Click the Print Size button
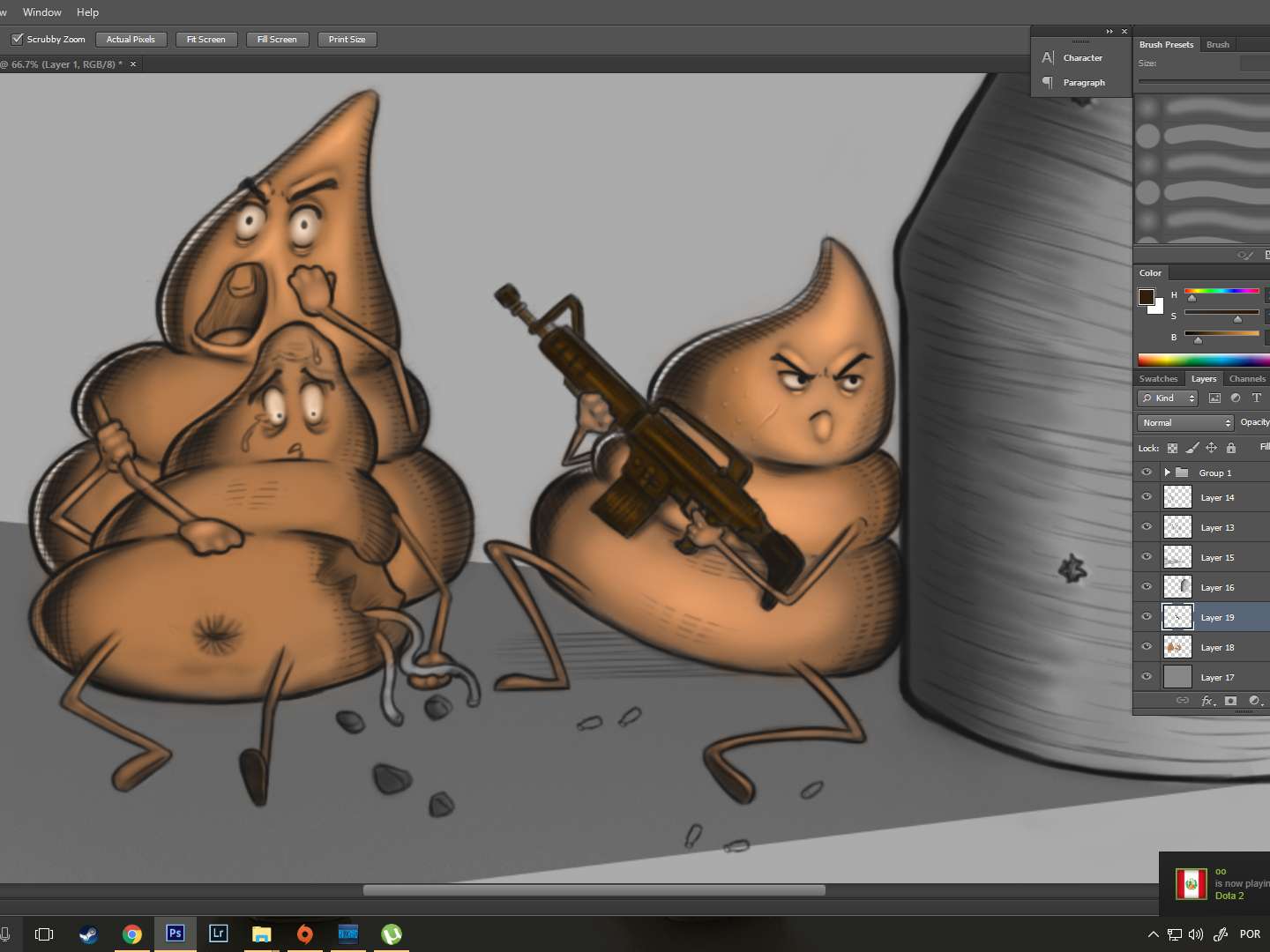The image size is (1270, 952). (x=347, y=39)
